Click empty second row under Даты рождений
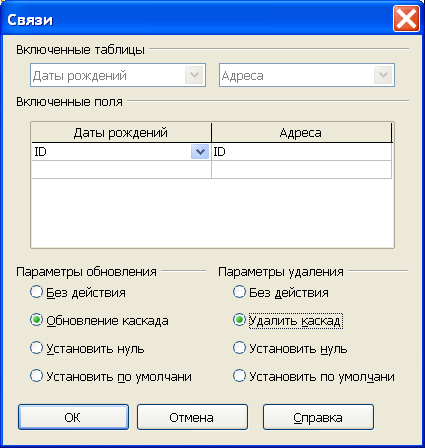 pos(121,170)
